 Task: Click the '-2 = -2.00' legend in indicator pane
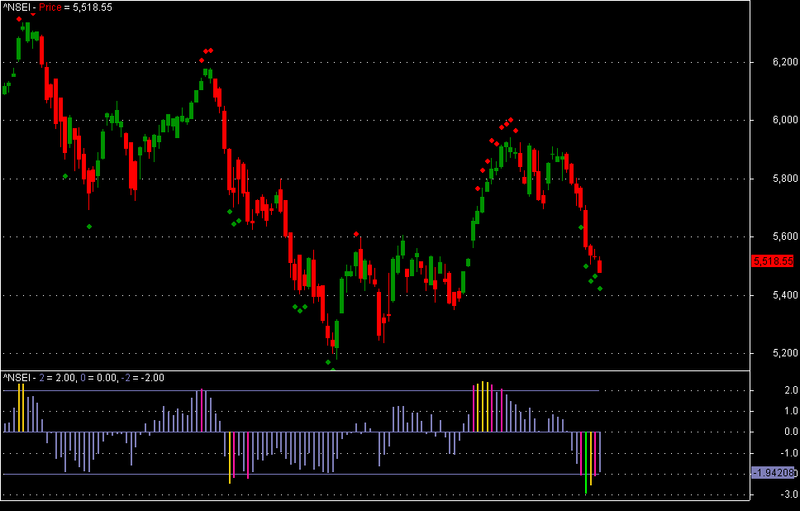(x=142, y=378)
